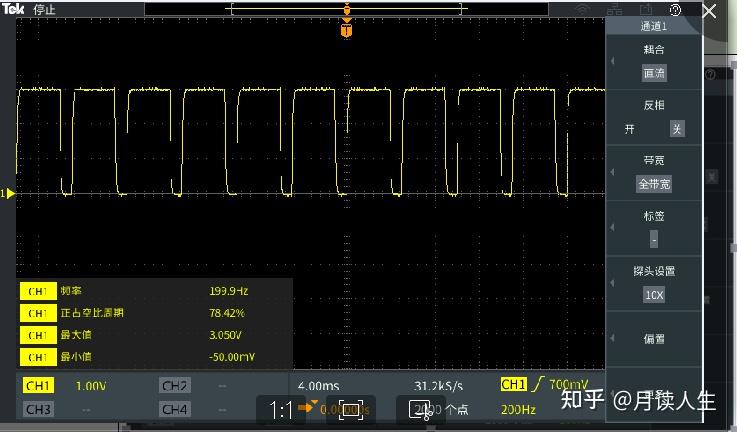Turn invert off with 关 option
The height and width of the screenshot is (432, 737).
[x=677, y=129]
